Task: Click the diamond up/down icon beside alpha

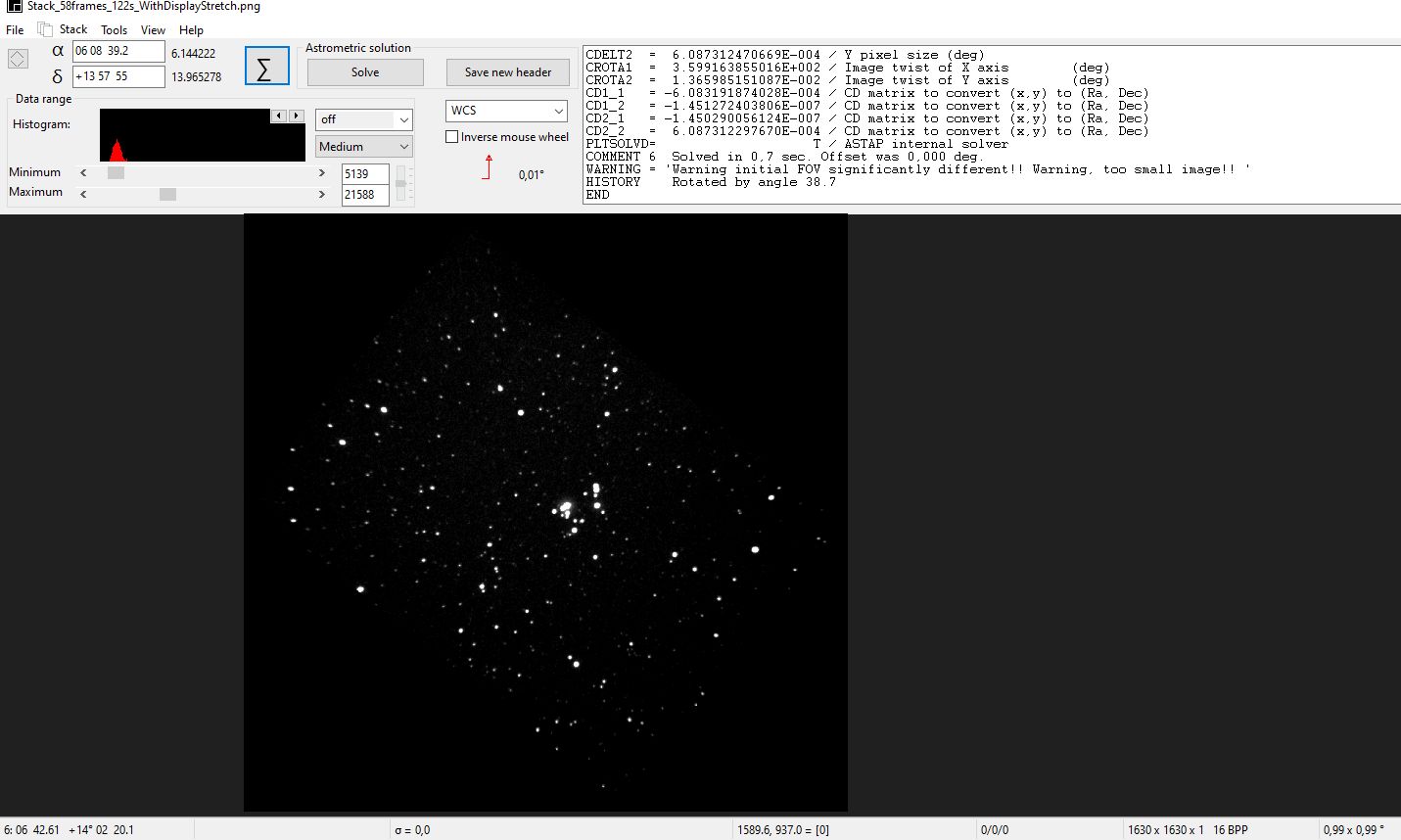Action: pos(18,59)
